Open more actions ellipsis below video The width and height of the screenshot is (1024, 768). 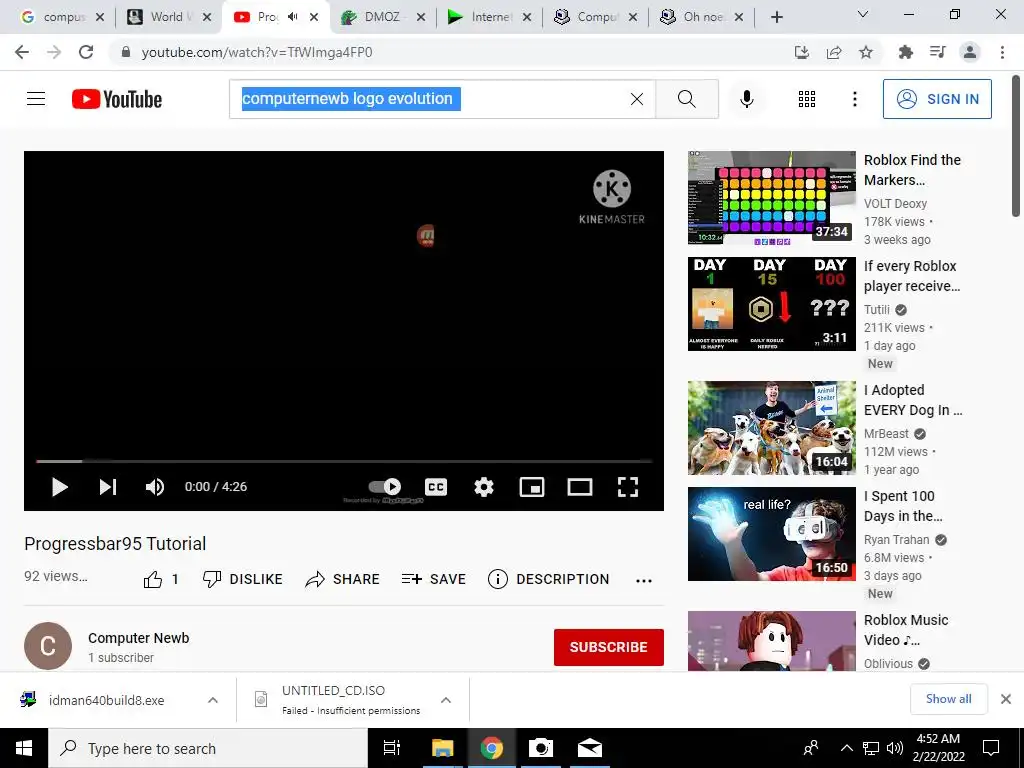(x=644, y=581)
